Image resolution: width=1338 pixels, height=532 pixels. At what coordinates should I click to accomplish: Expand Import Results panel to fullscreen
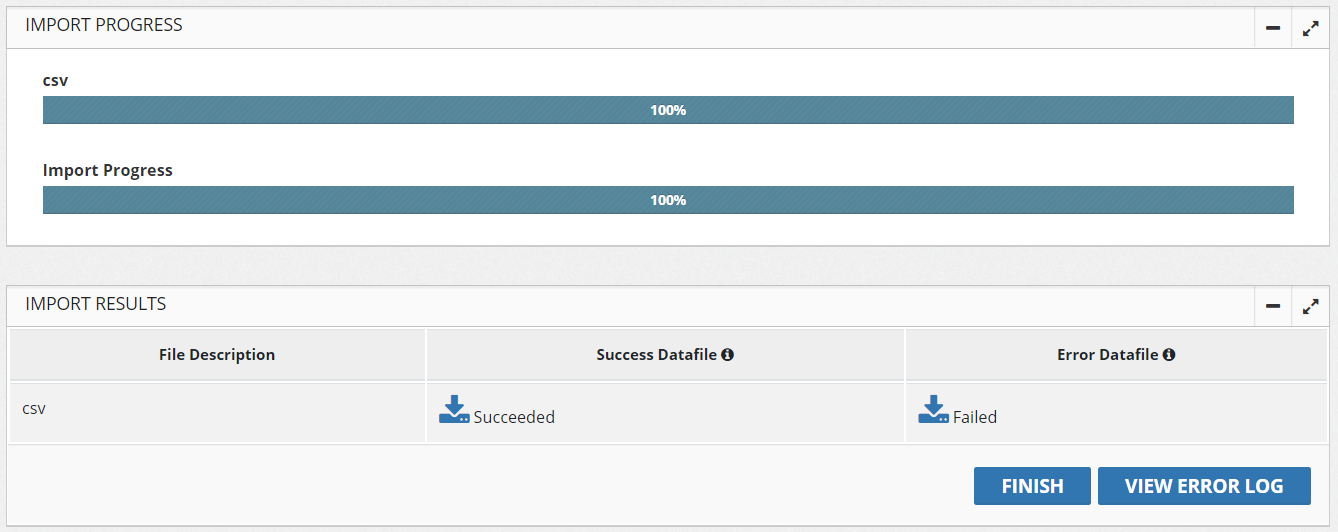pyautogui.click(x=1311, y=306)
